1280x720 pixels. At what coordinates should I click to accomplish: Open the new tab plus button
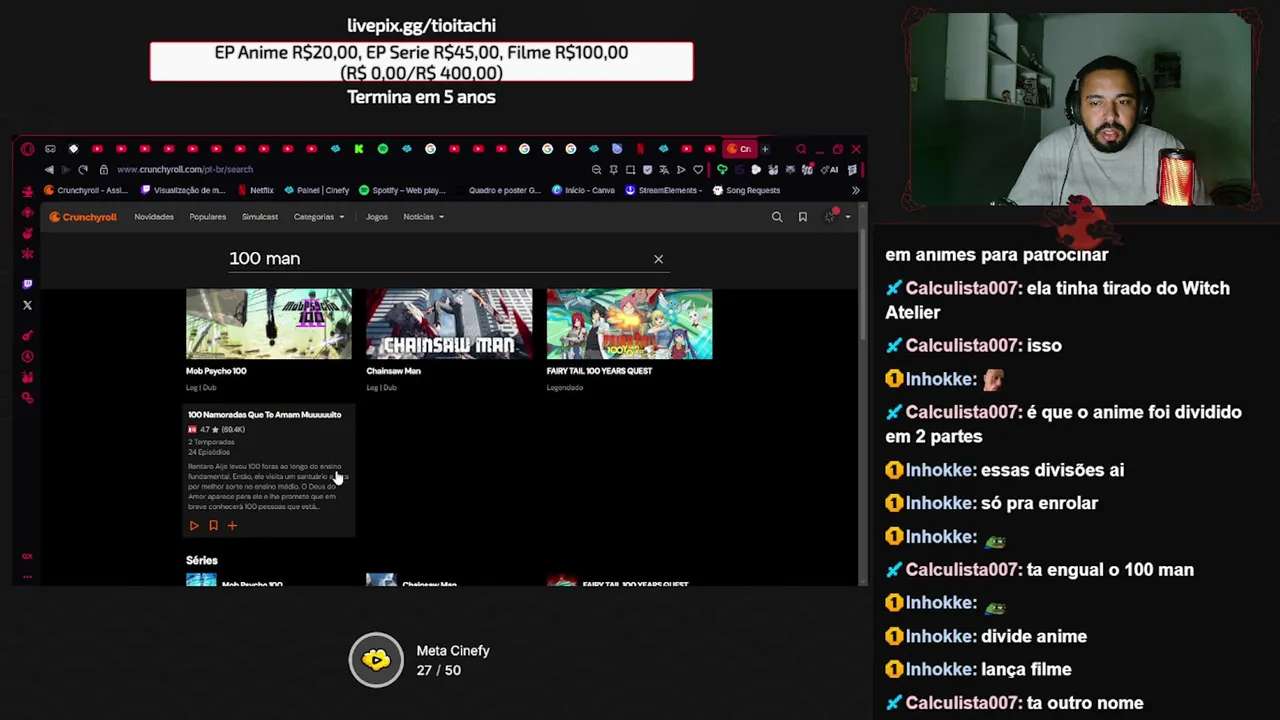click(765, 149)
